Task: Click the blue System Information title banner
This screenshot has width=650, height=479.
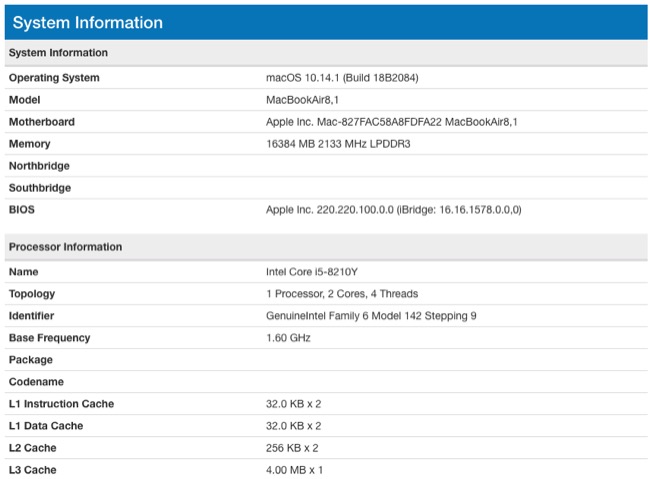Action: tap(325, 22)
